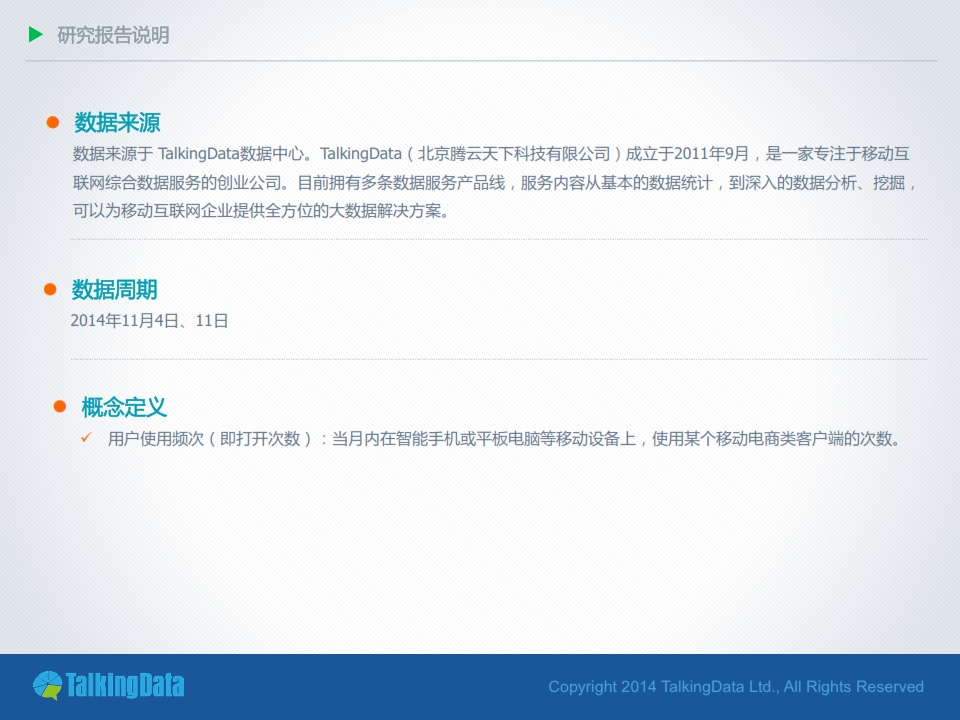Image resolution: width=960 pixels, height=720 pixels.
Task: Click the date text 2014年11月4日、11日
Action: point(149,321)
